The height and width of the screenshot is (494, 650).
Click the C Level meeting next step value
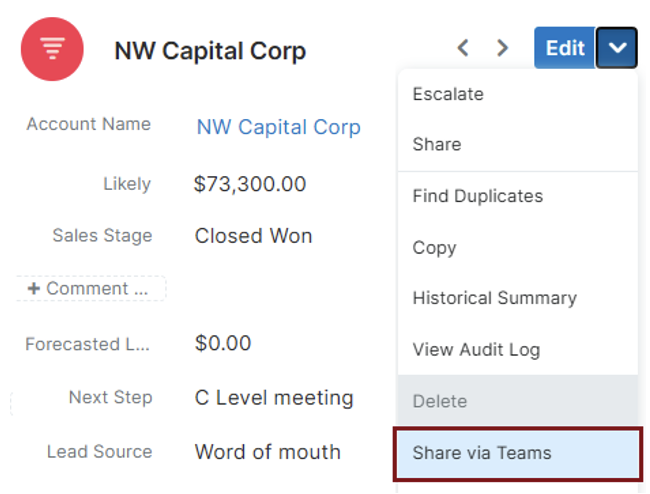(274, 397)
